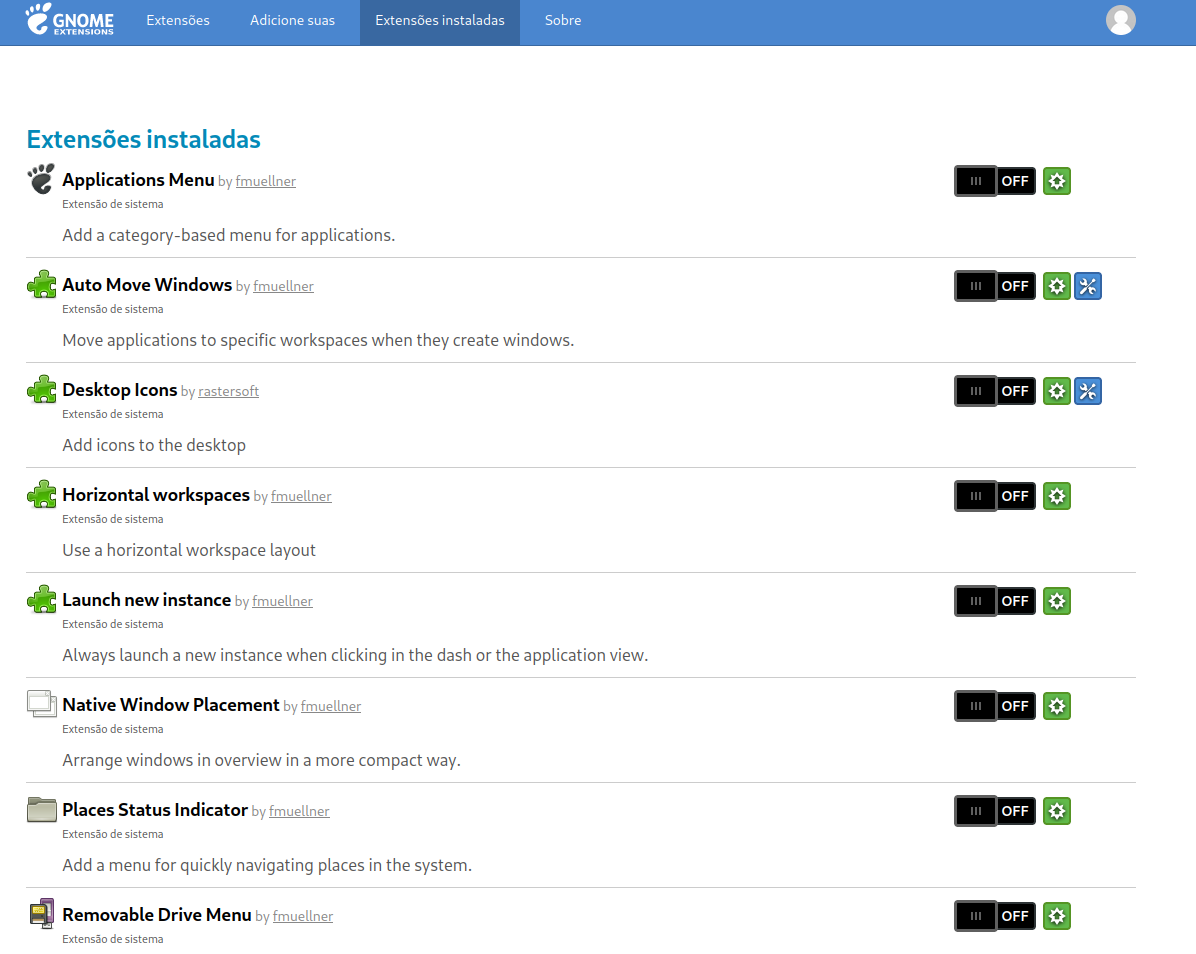Open Horizontal workspaces green gear icon
1196x954 pixels.
click(x=1056, y=496)
